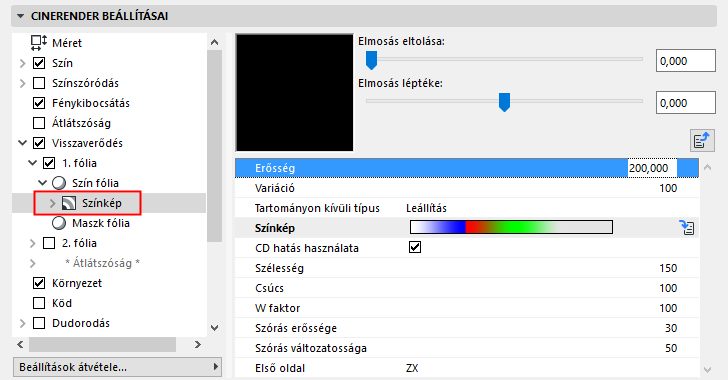
Task: Click the Elmosás léptéke value field
Action: pyautogui.click(x=686, y=103)
